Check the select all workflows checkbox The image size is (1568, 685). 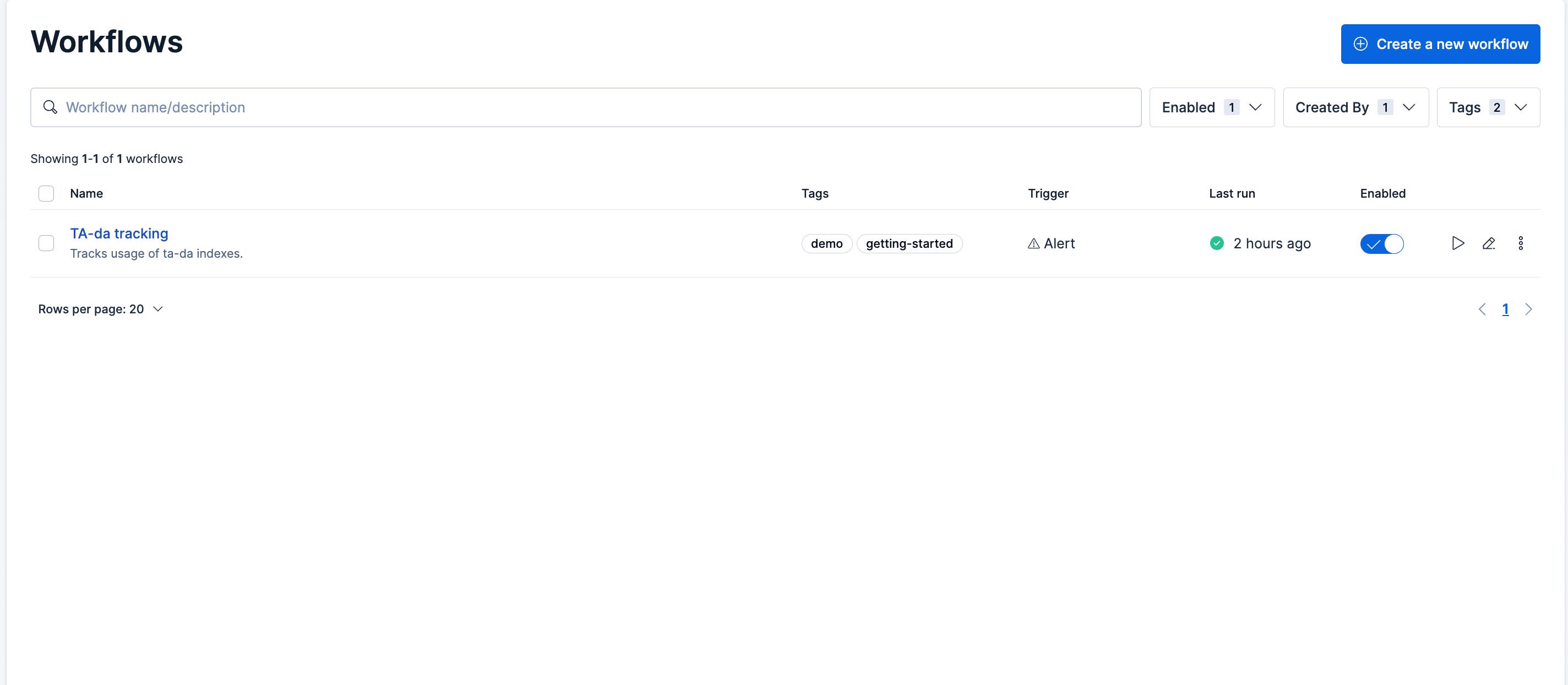tap(46, 194)
